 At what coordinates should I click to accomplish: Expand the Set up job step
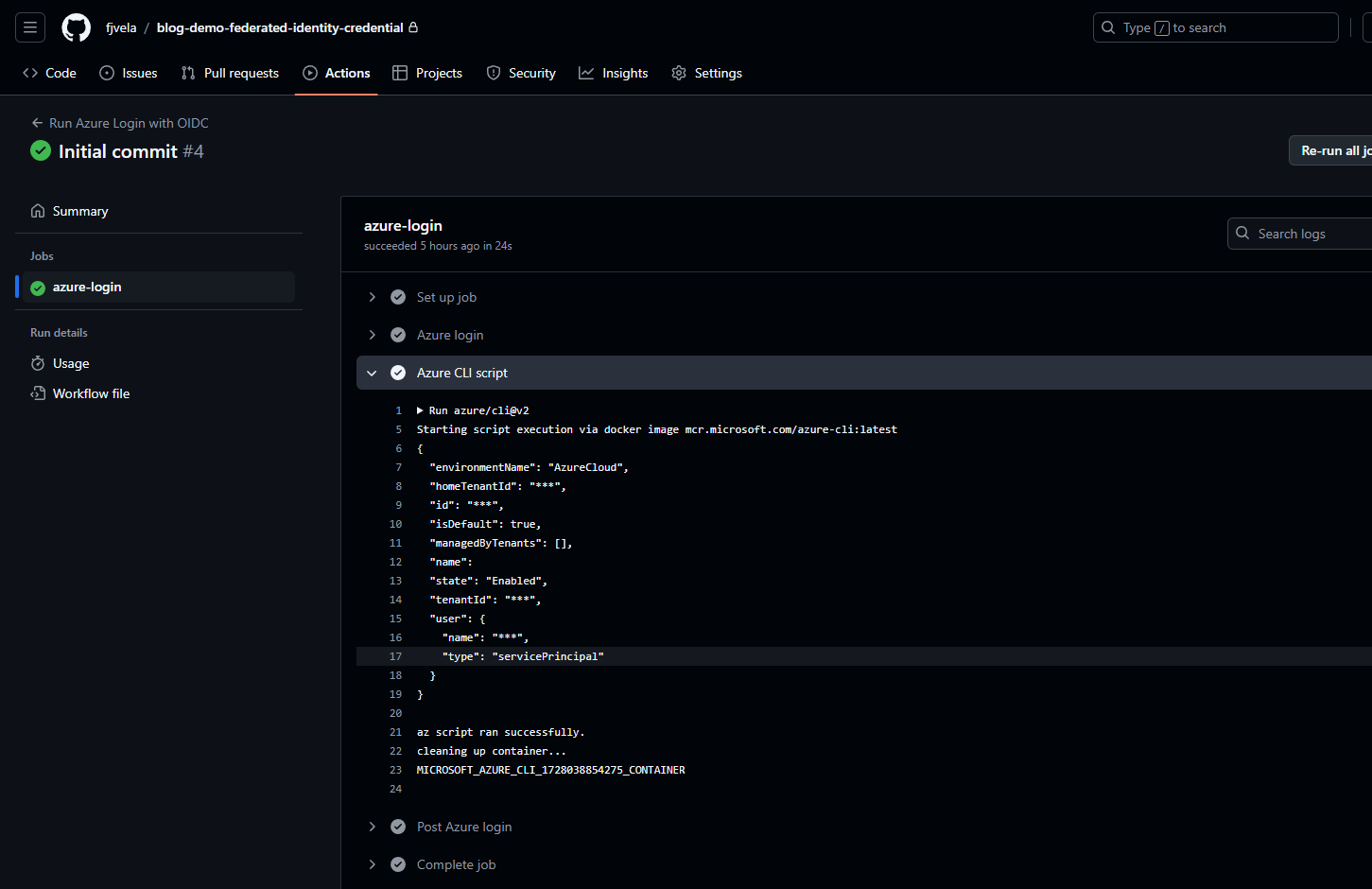click(x=372, y=297)
